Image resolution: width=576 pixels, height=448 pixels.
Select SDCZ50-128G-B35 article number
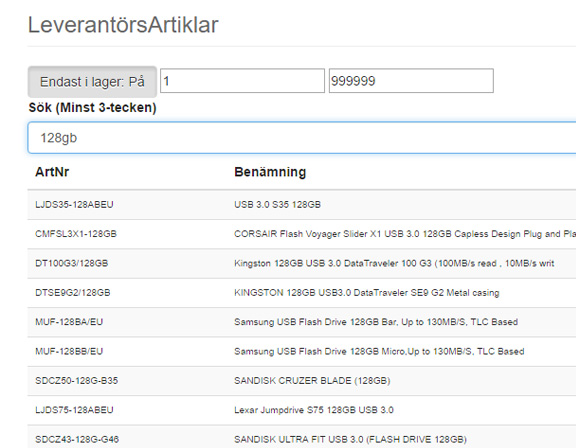[x=76, y=381]
